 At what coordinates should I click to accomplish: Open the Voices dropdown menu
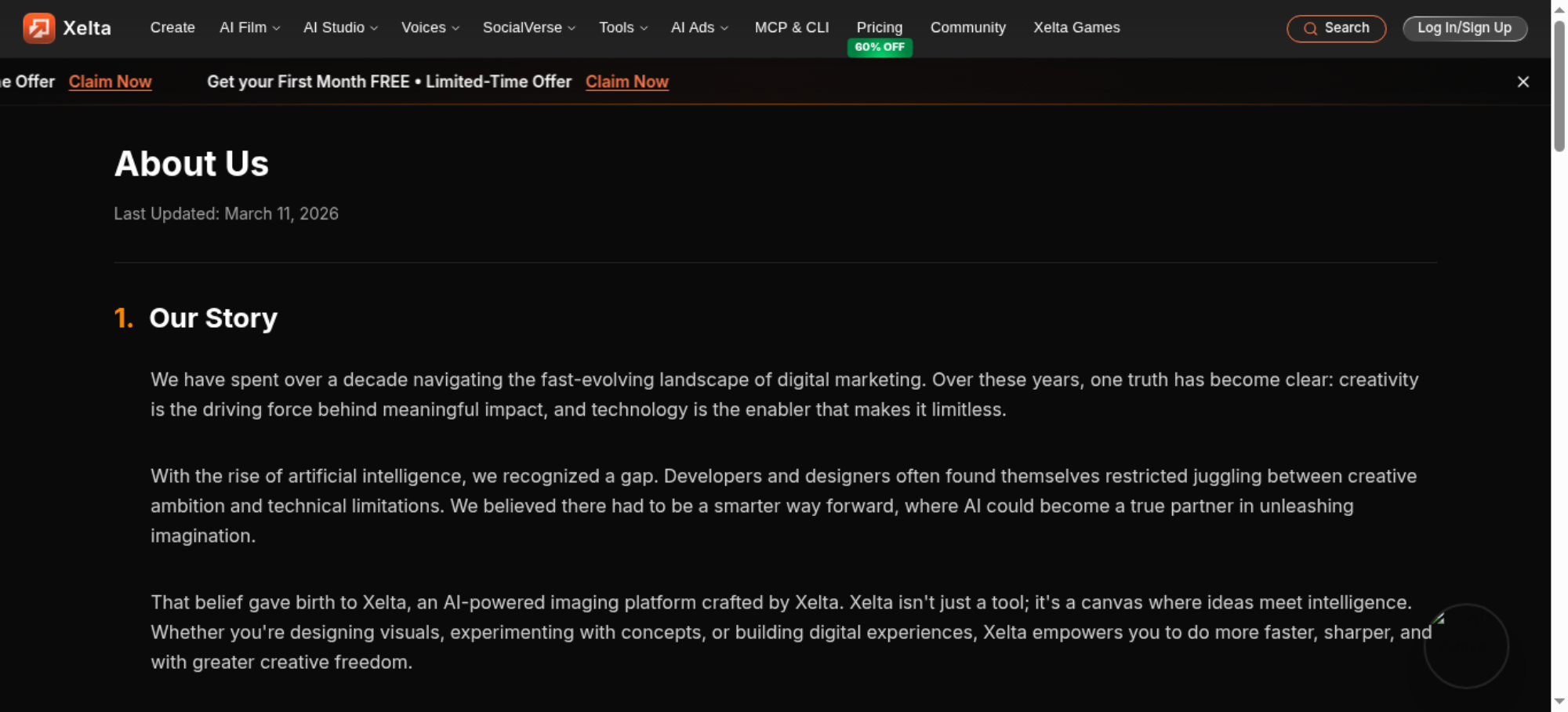(430, 27)
